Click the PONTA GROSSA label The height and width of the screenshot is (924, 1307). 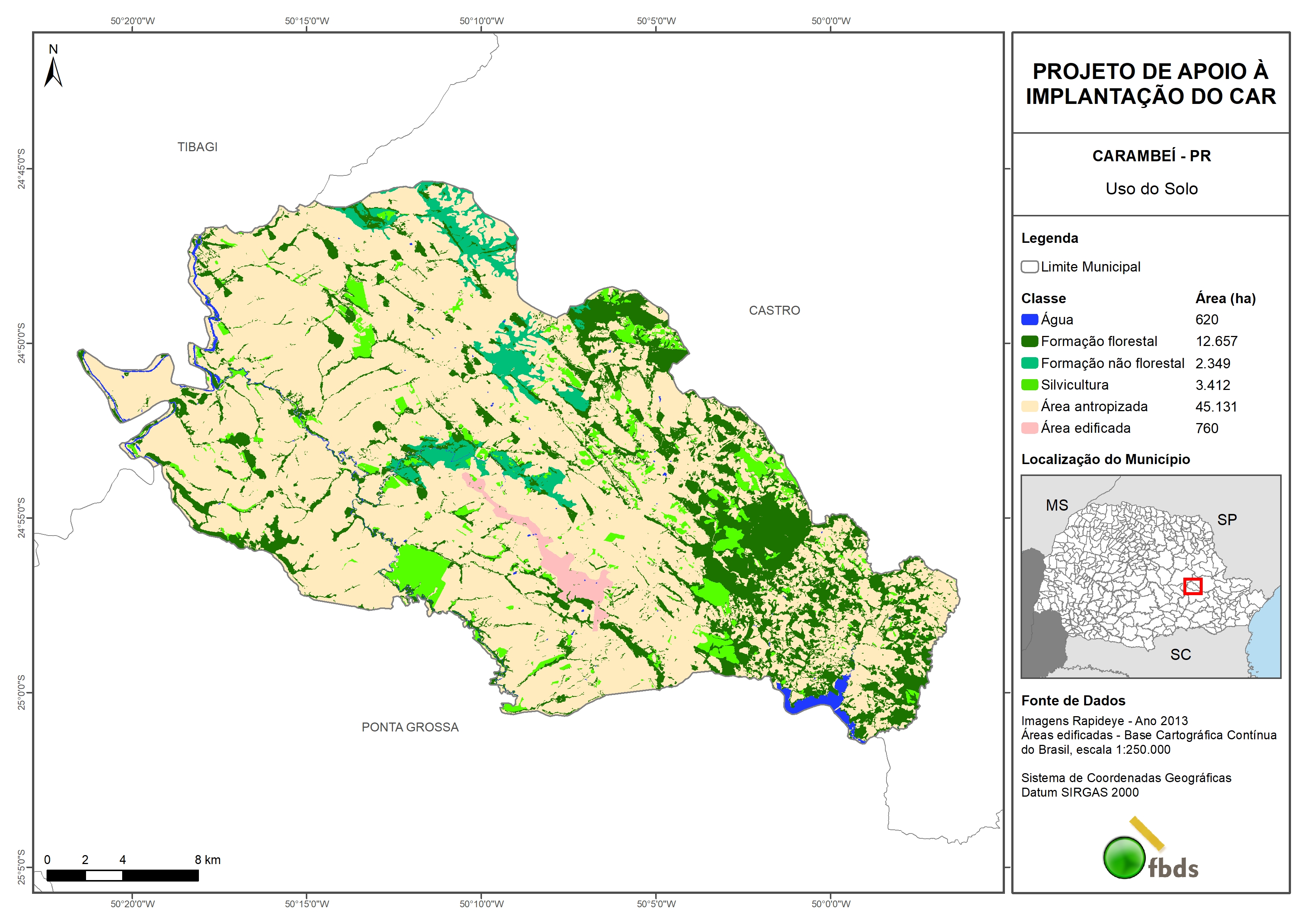click(x=410, y=727)
